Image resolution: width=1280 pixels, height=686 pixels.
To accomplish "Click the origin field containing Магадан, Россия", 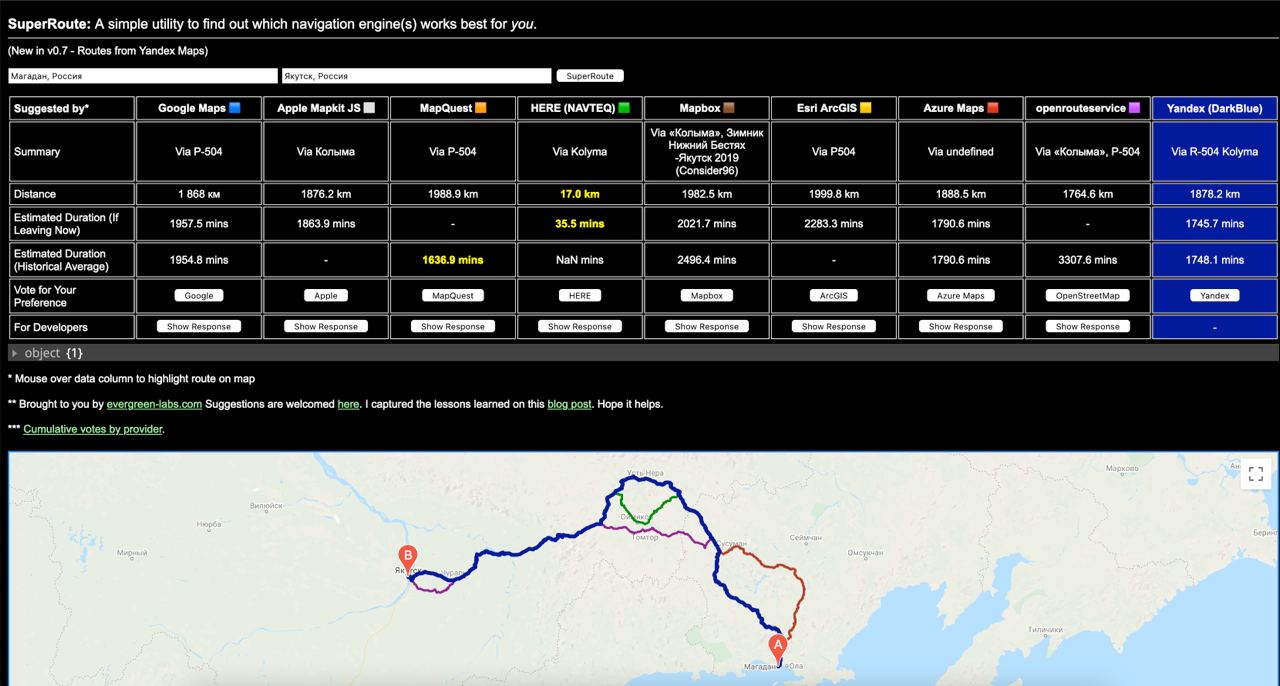I will coord(143,76).
